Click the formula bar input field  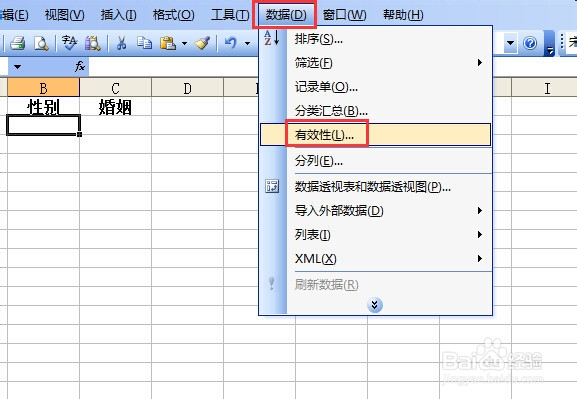pyautogui.click(x=173, y=67)
